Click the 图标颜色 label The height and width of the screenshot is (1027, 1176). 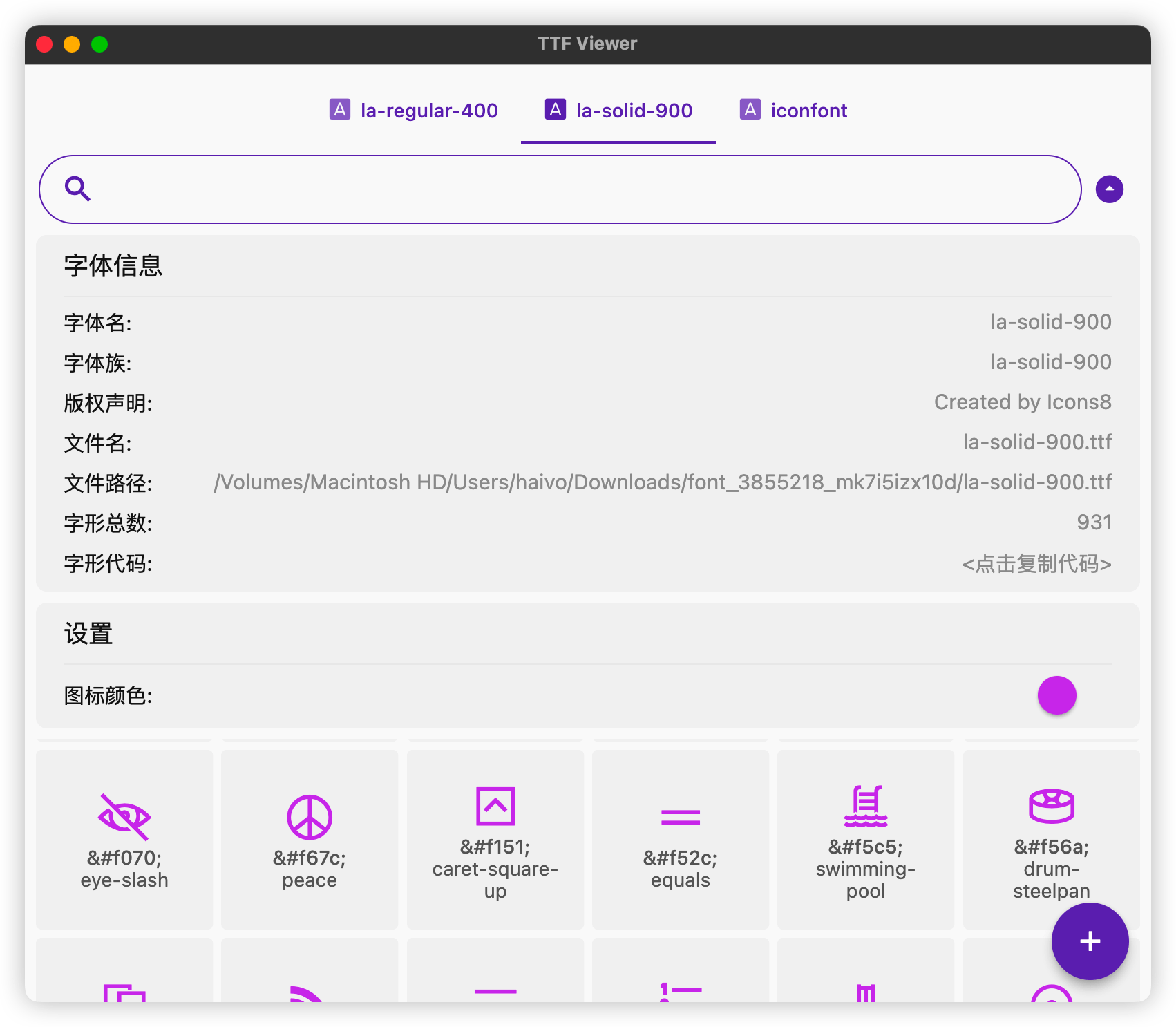point(108,696)
